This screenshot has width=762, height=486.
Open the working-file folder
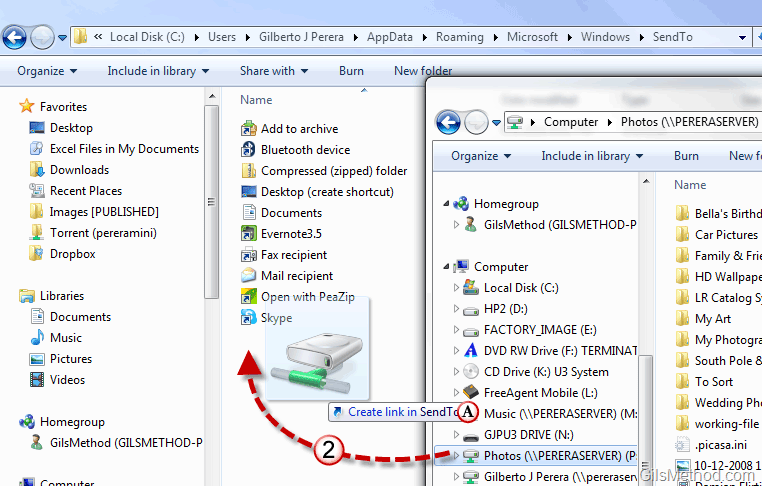tap(717, 424)
